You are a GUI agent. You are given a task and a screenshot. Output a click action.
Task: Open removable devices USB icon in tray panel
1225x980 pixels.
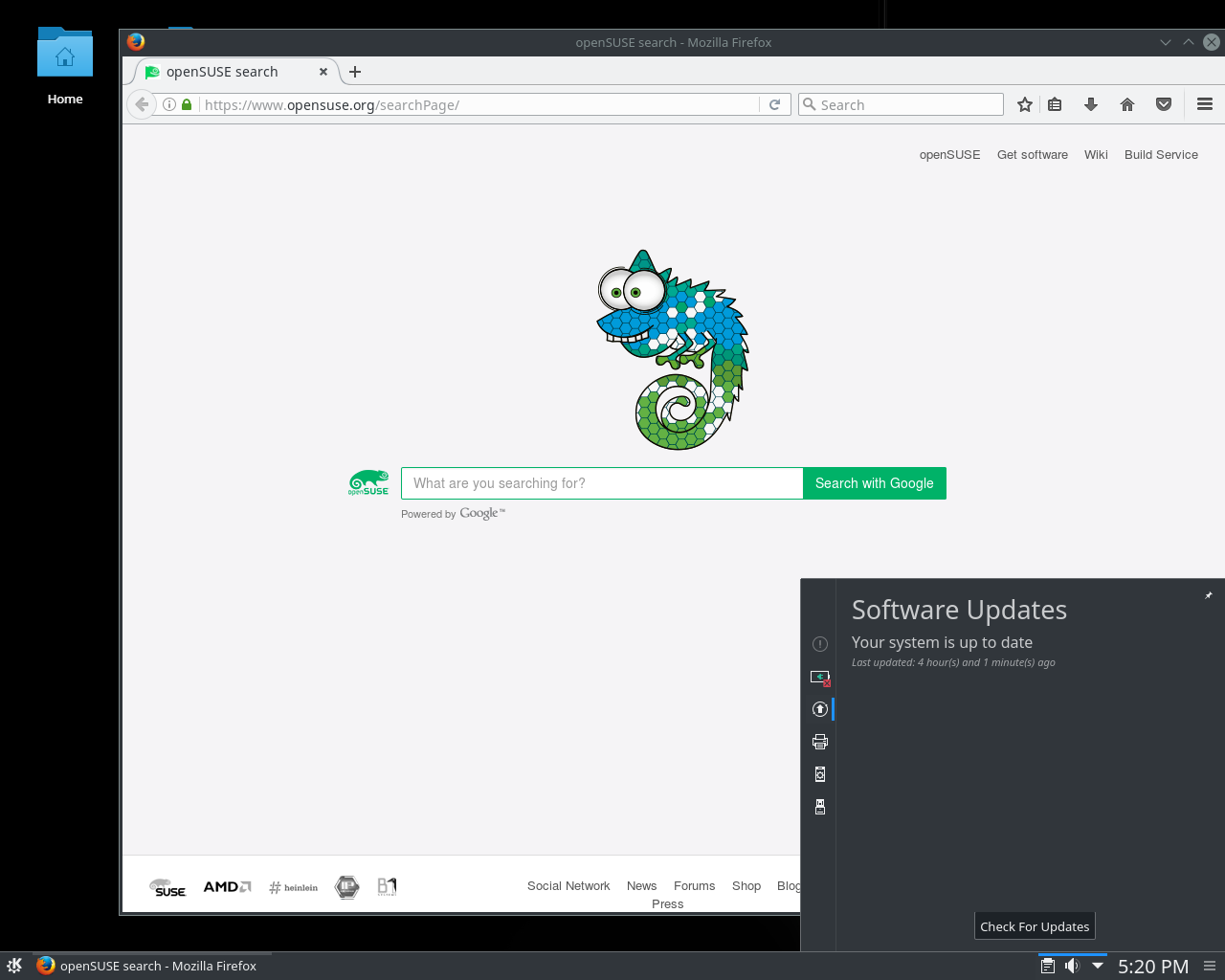point(820,807)
